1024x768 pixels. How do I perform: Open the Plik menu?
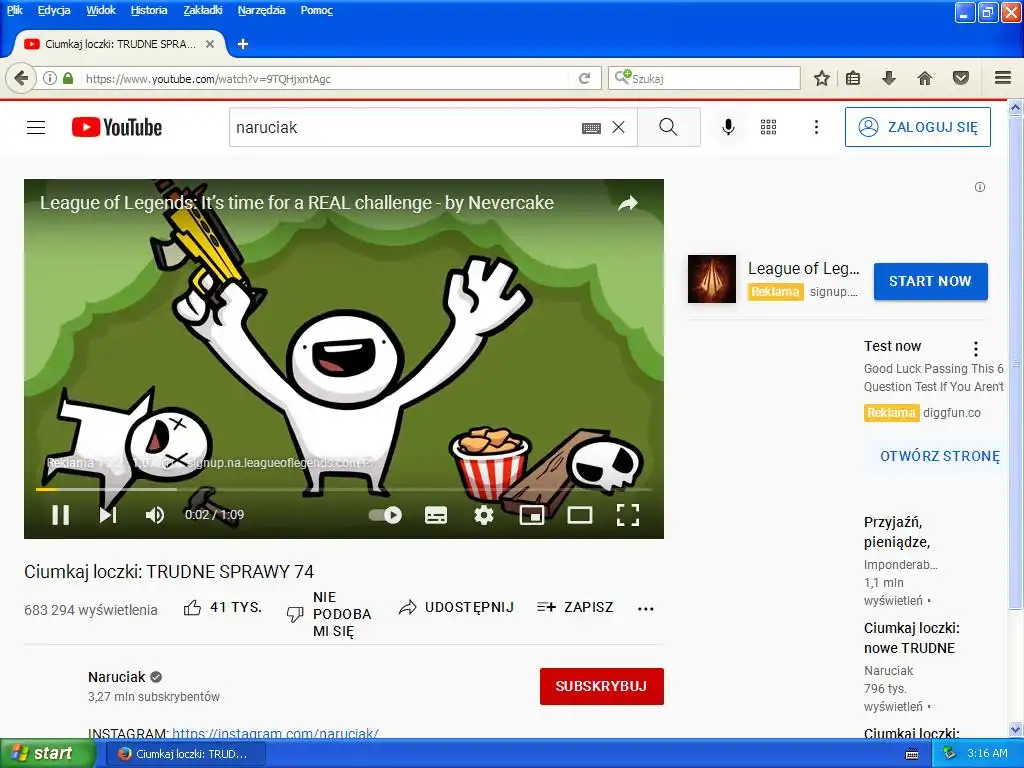click(x=14, y=10)
